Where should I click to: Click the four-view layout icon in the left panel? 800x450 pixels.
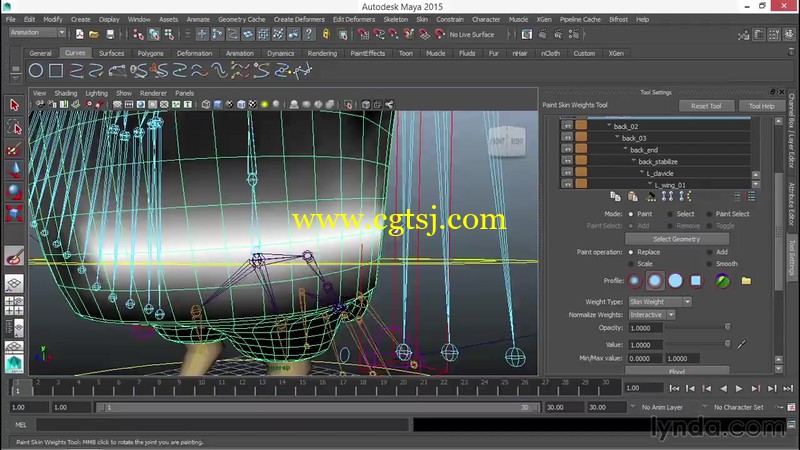(x=14, y=306)
